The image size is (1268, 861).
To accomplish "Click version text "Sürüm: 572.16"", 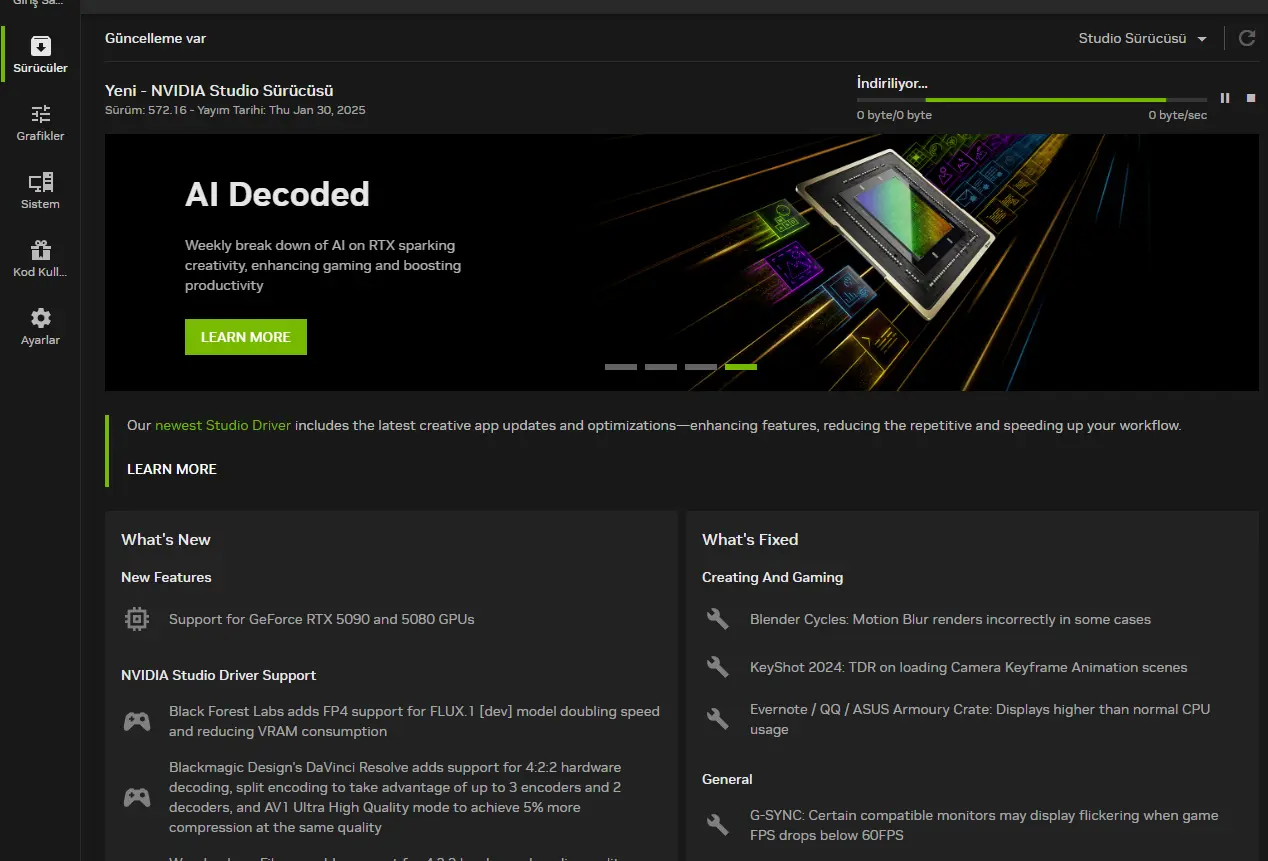I will coord(146,110).
